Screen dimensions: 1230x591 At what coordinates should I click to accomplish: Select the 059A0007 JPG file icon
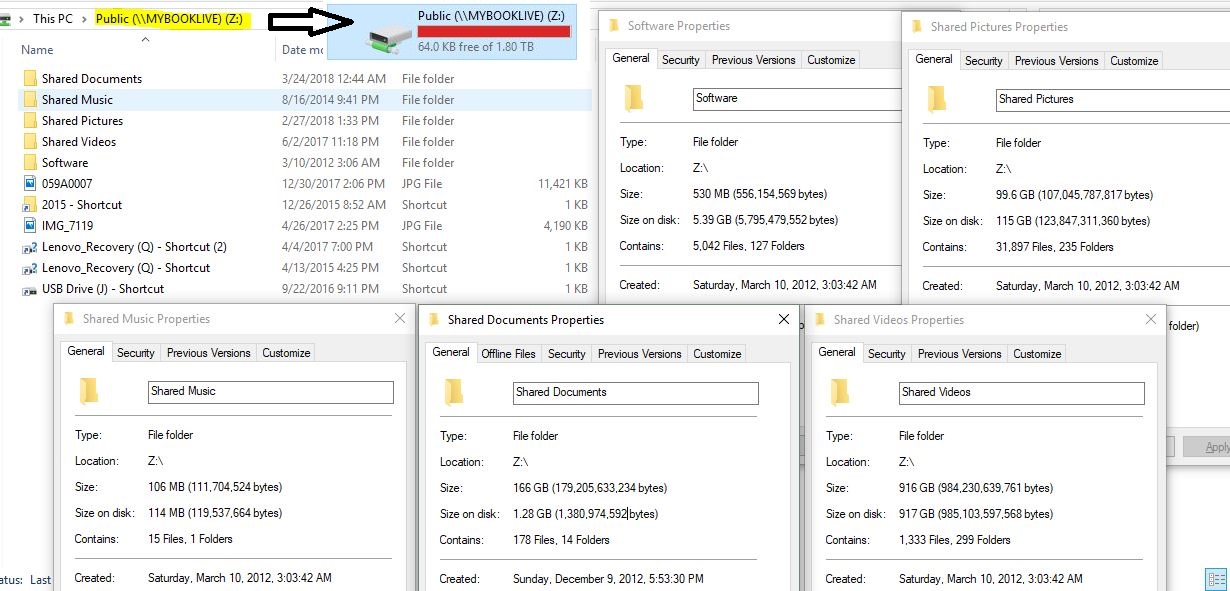(x=30, y=183)
